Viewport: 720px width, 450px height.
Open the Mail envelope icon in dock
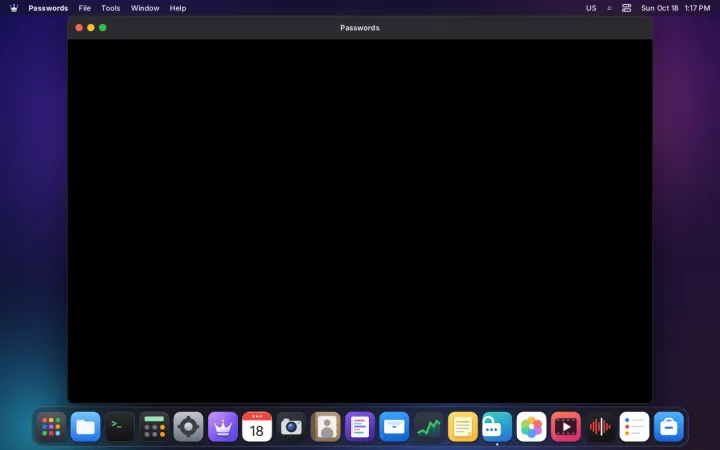(x=394, y=427)
